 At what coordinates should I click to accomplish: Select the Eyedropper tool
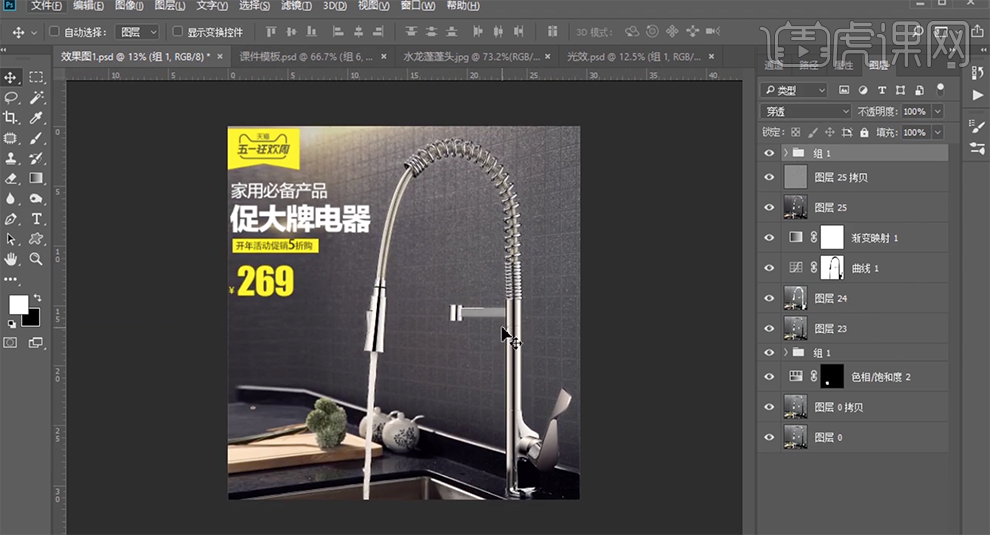pyautogui.click(x=36, y=117)
